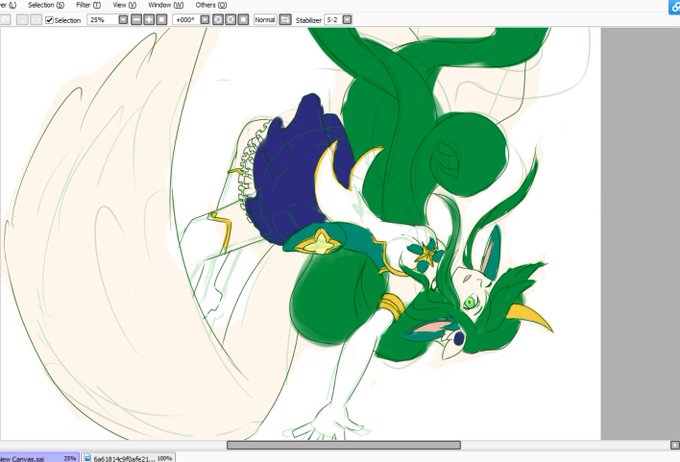Click the rotate view counterclockwise icon
The width and height of the screenshot is (680, 462).
[x=218, y=20]
